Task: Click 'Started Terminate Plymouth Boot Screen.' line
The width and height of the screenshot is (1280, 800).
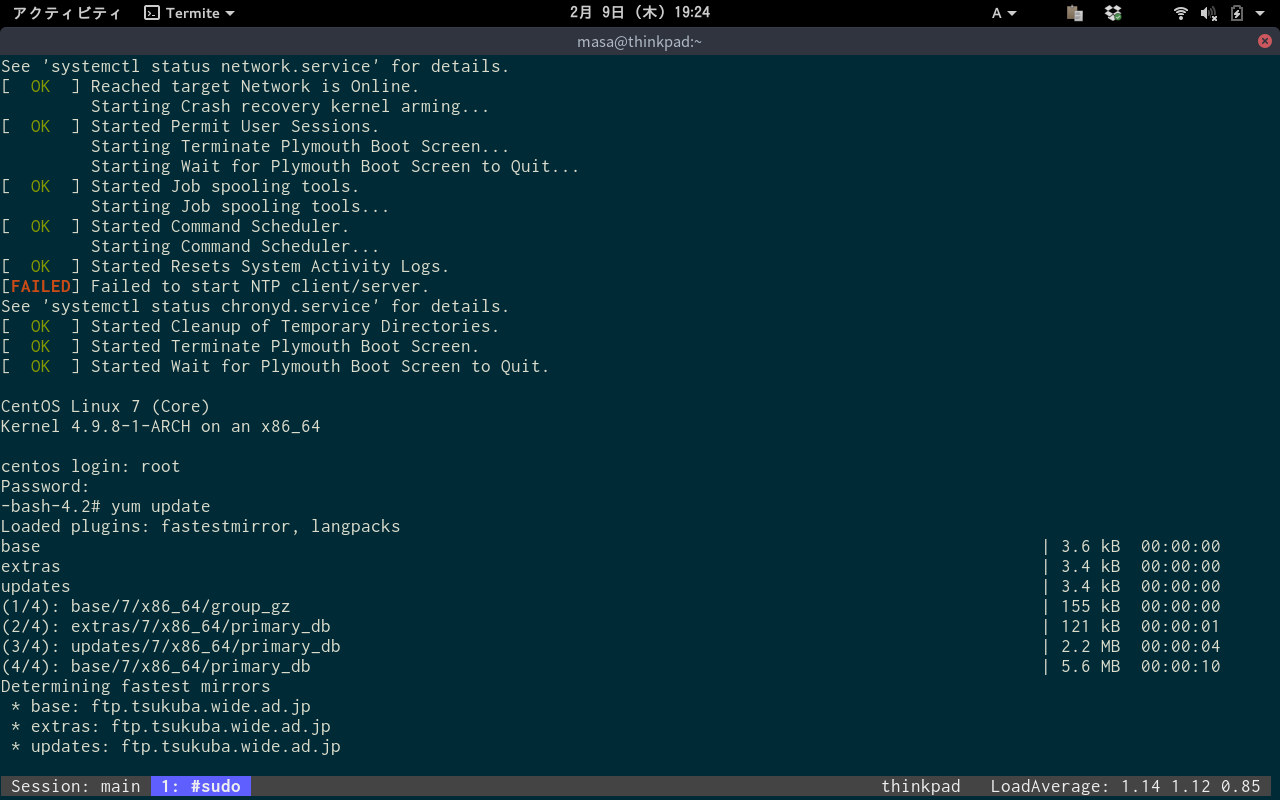Action: 285,346
